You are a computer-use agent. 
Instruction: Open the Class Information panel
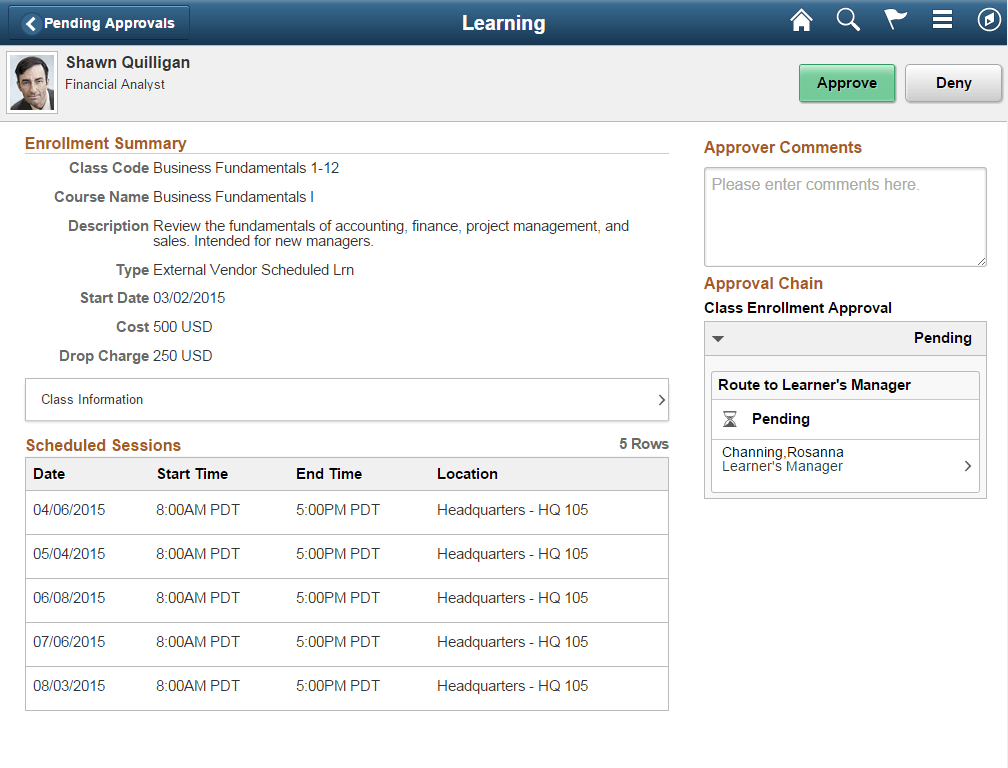point(347,399)
